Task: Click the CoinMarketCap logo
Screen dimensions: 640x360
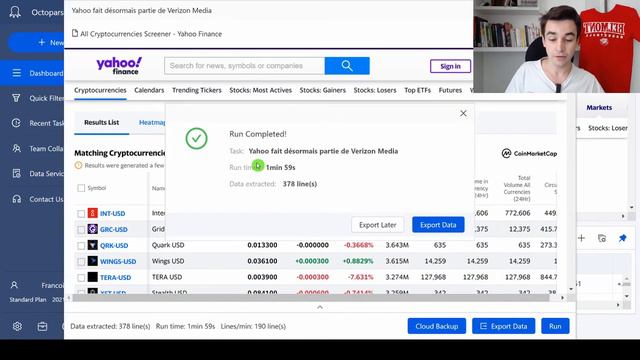Action: click(x=529, y=153)
